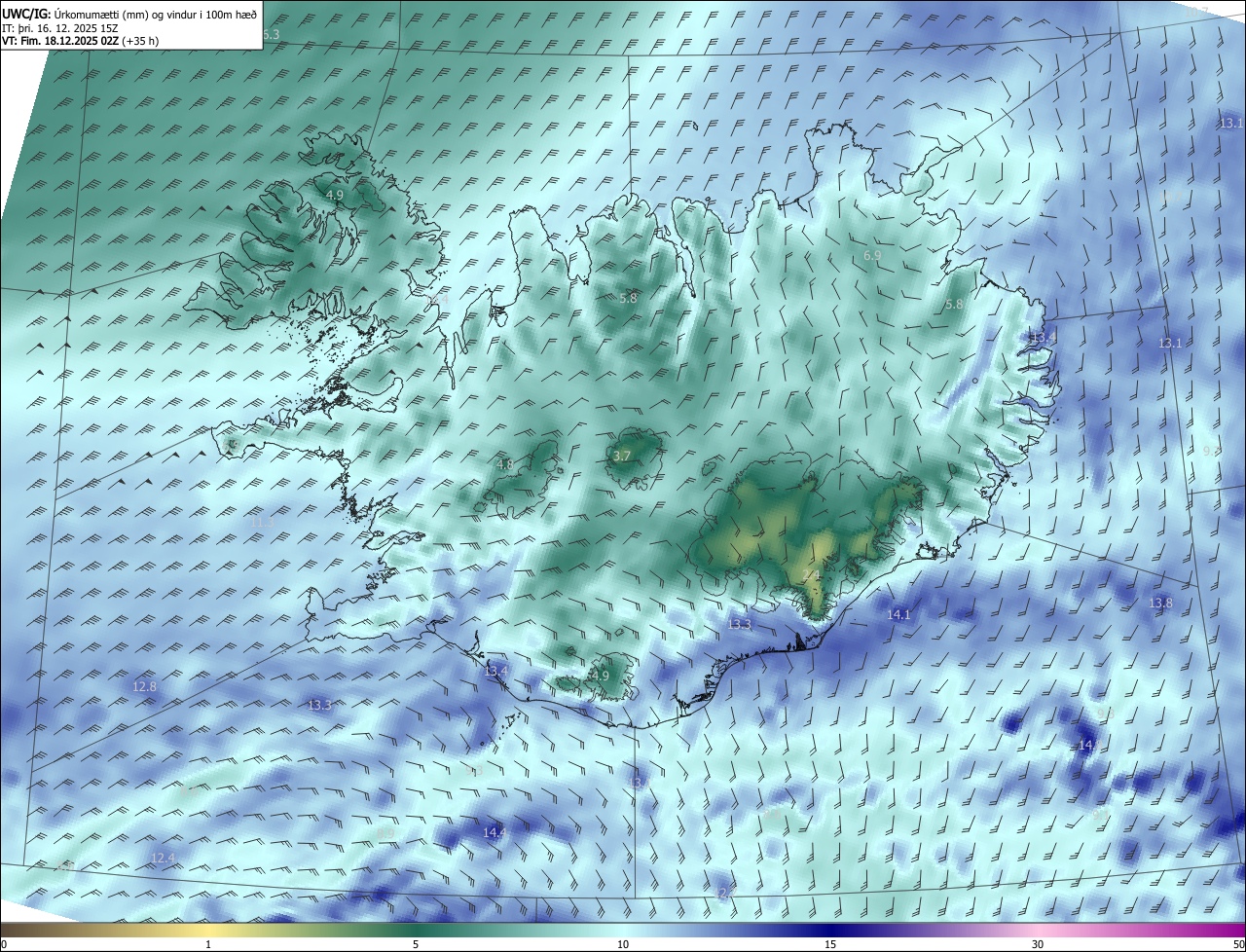
Task: Click the 6.3 value label on the map
Action: click(271, 34)
